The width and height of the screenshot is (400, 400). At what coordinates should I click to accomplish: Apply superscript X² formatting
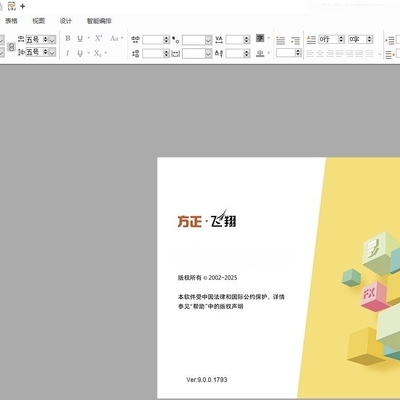click(x=98, y=38)
